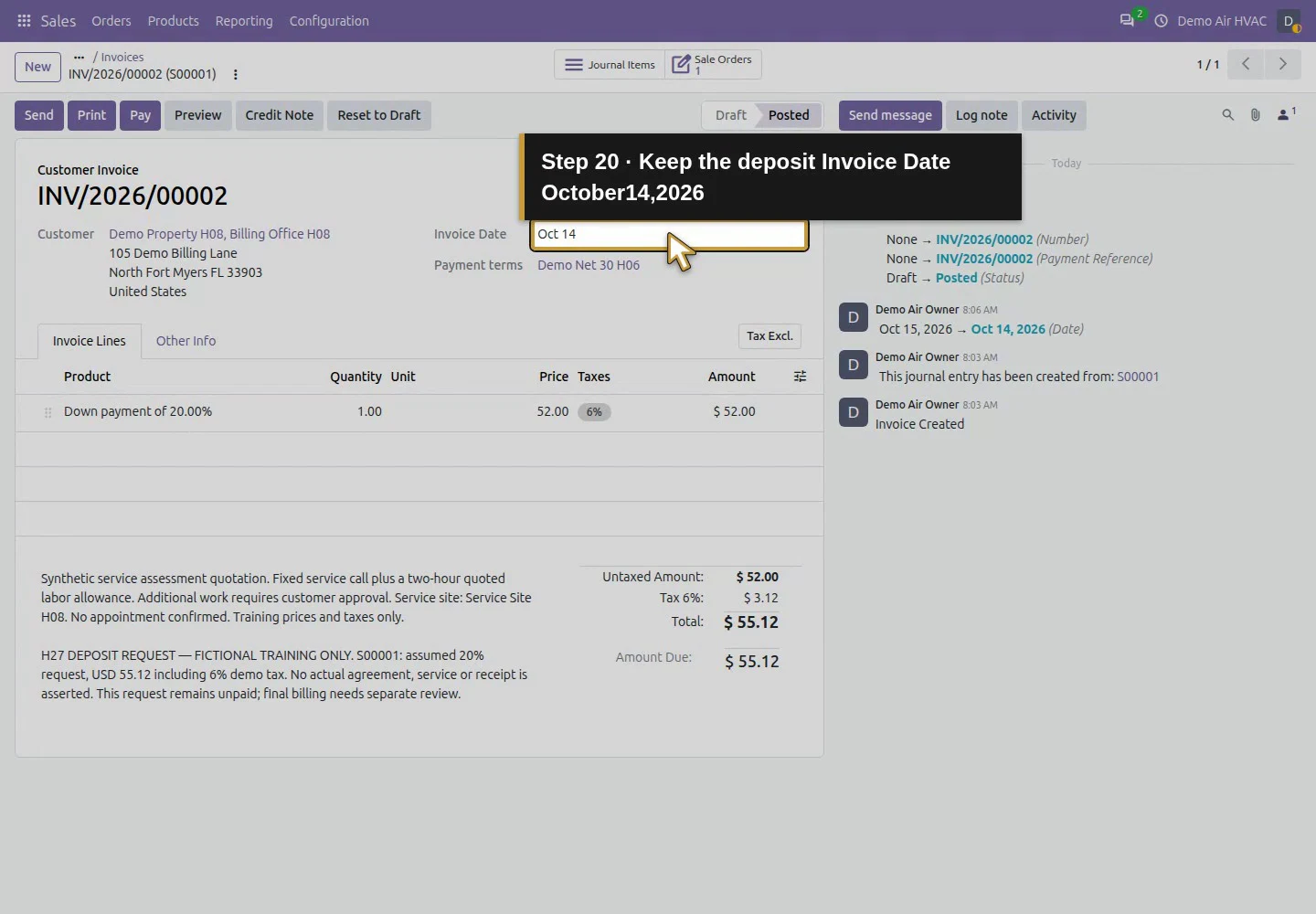Open the activities clock icon
1316x914 pixels.
(1161, 20)
